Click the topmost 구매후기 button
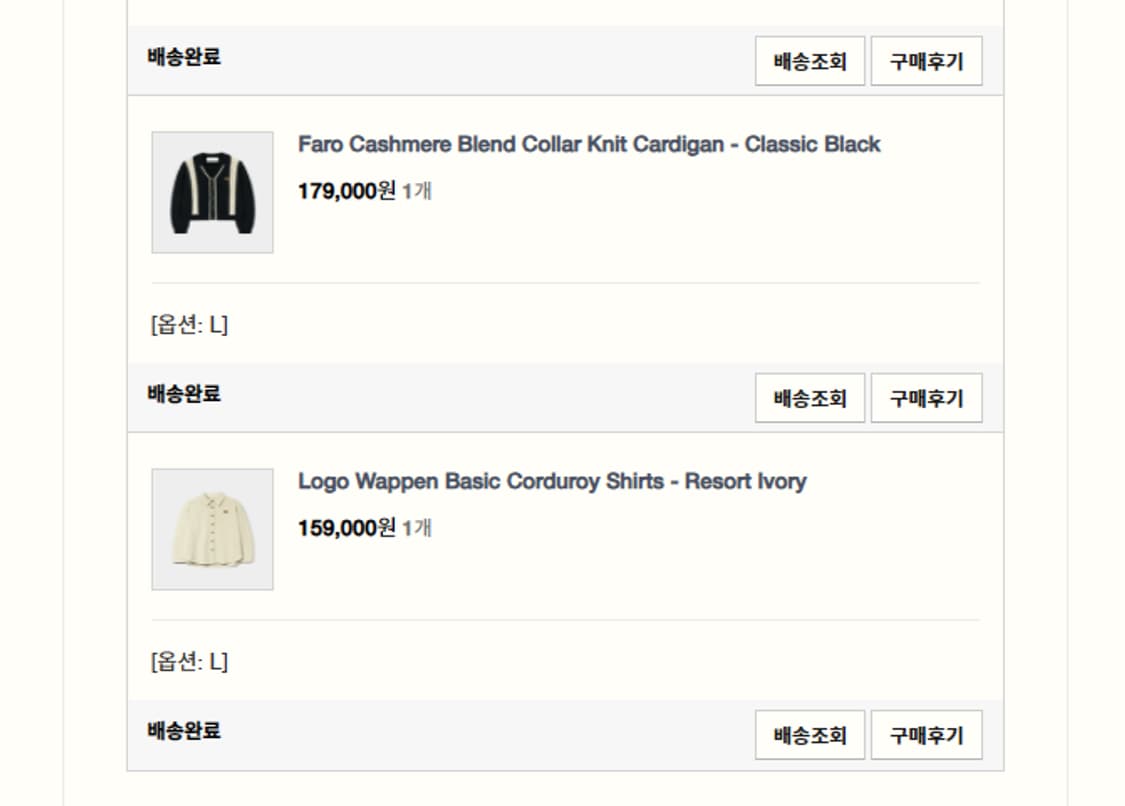1125x806 pixels. pos(926,61)
